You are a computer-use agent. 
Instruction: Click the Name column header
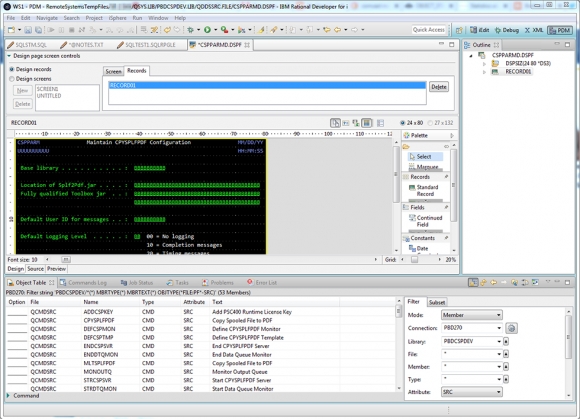[91, 302]
